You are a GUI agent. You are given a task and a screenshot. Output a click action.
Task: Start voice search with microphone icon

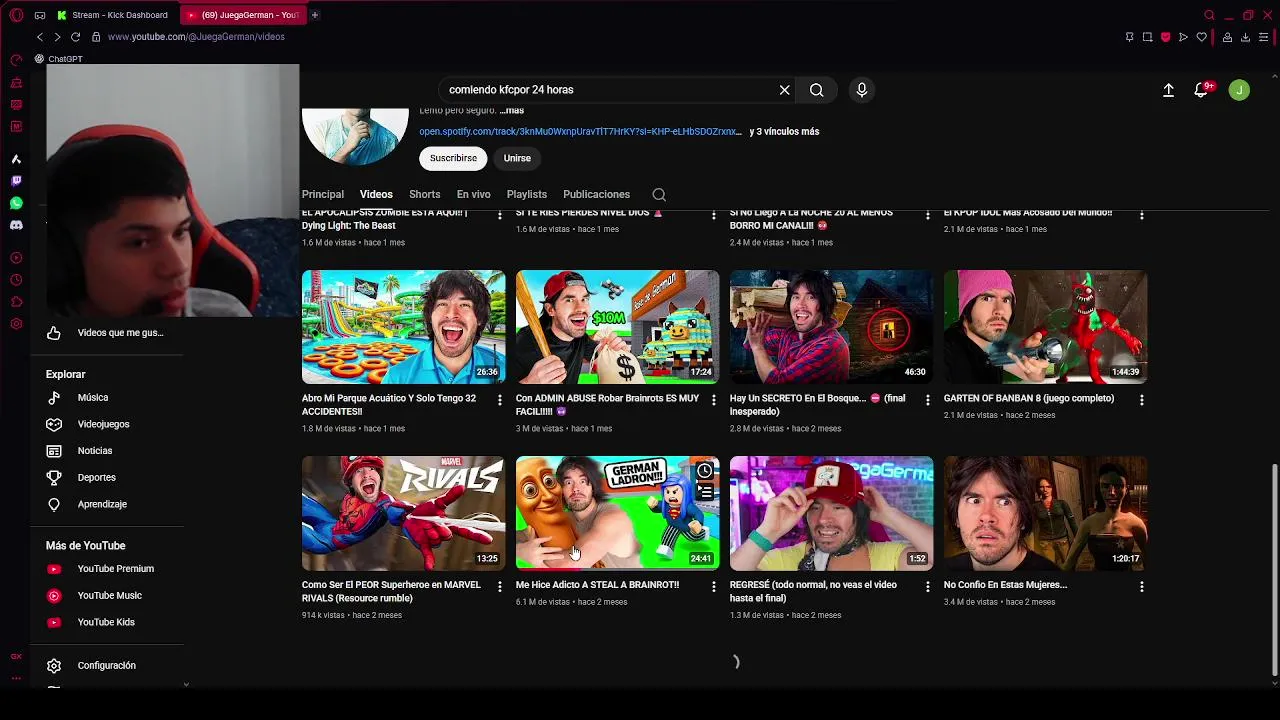coord(862,90)
